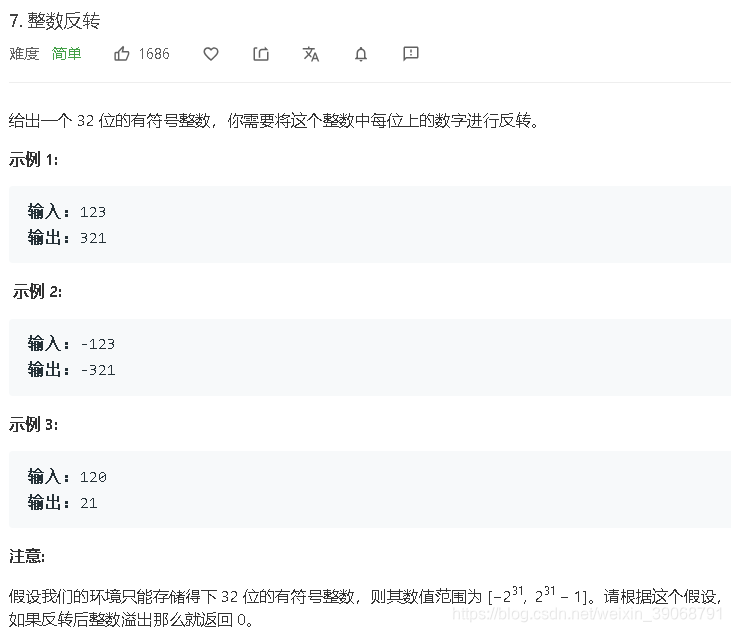Click the 示例 1 heading
This screenshot has width=731, height=632.
tap(34, 160)
